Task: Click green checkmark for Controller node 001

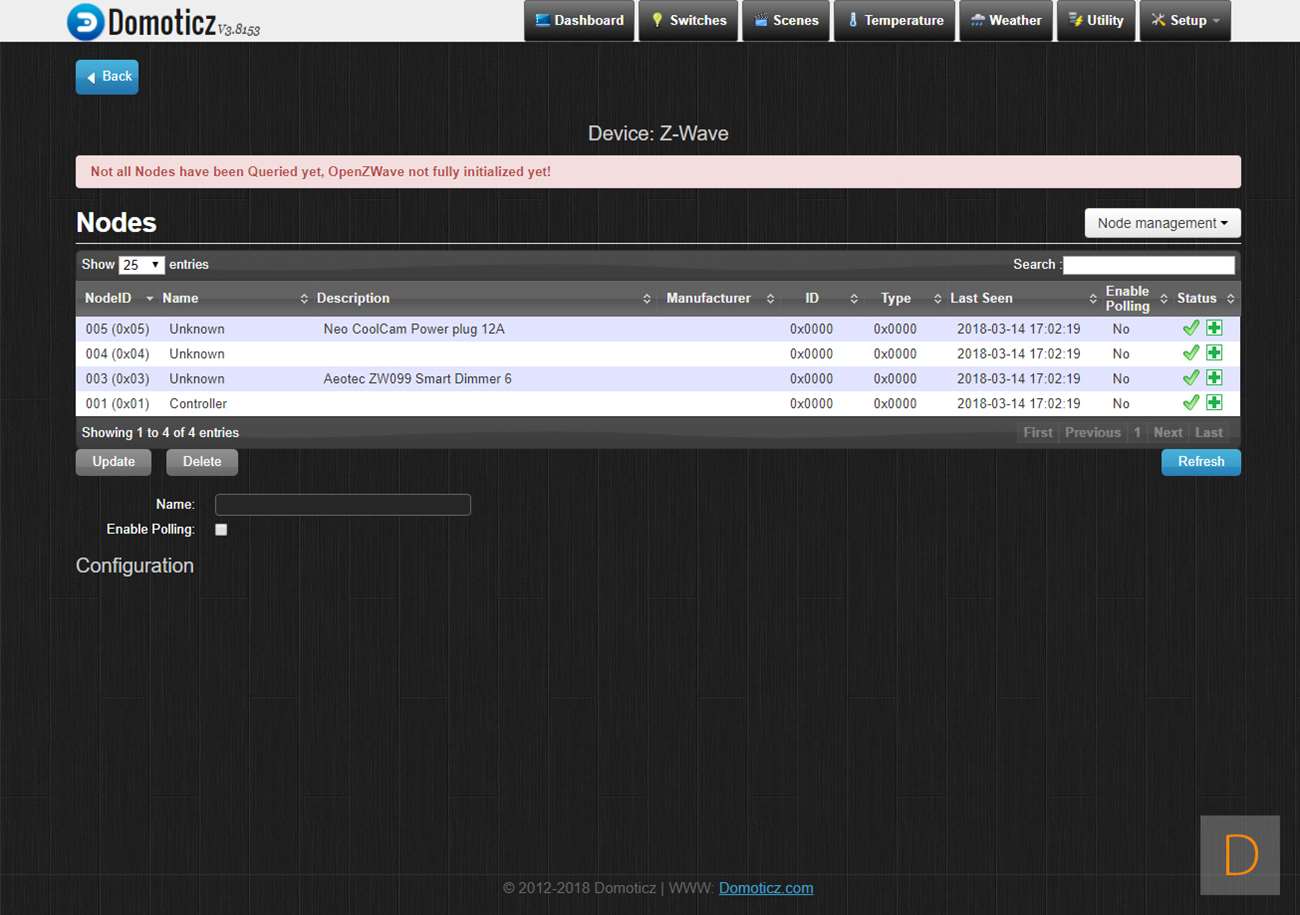Action: point(1190,403)
